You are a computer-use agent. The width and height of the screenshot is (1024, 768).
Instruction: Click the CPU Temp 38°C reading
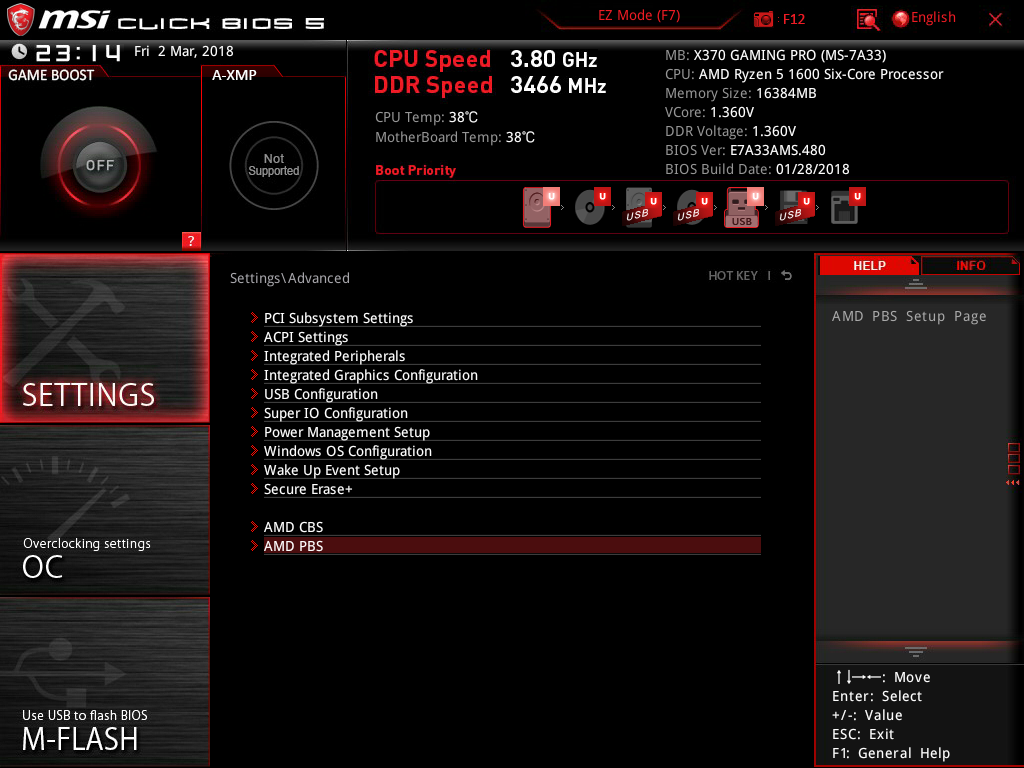[x=426, y=117]
